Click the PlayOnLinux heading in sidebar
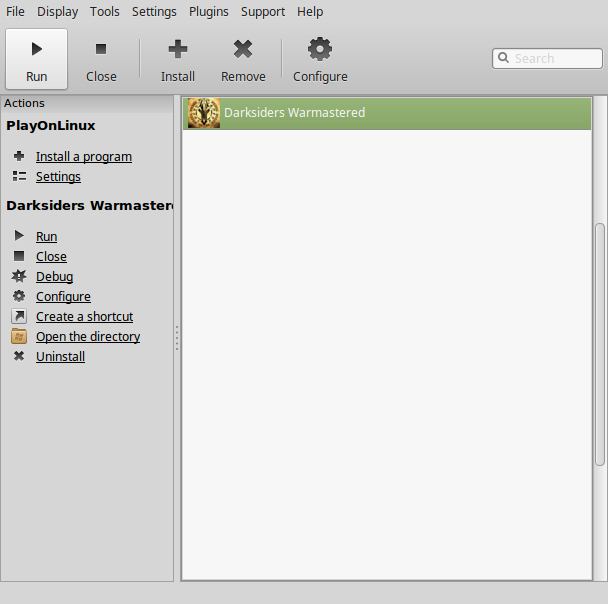Screen dimensions: 608x604 51,126
